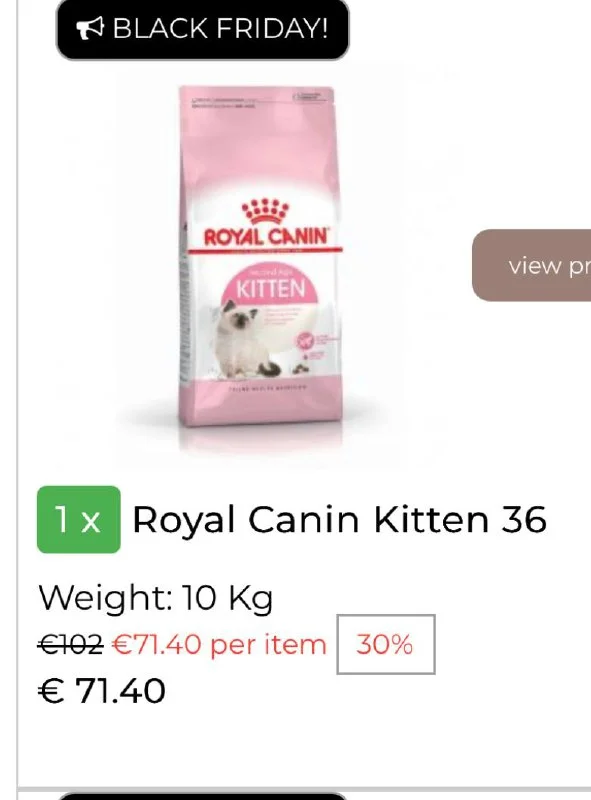Screen dimensions: 591x800
Task: Open the Royal Canin Kitten 36 title
Action: tap(339, 519)
